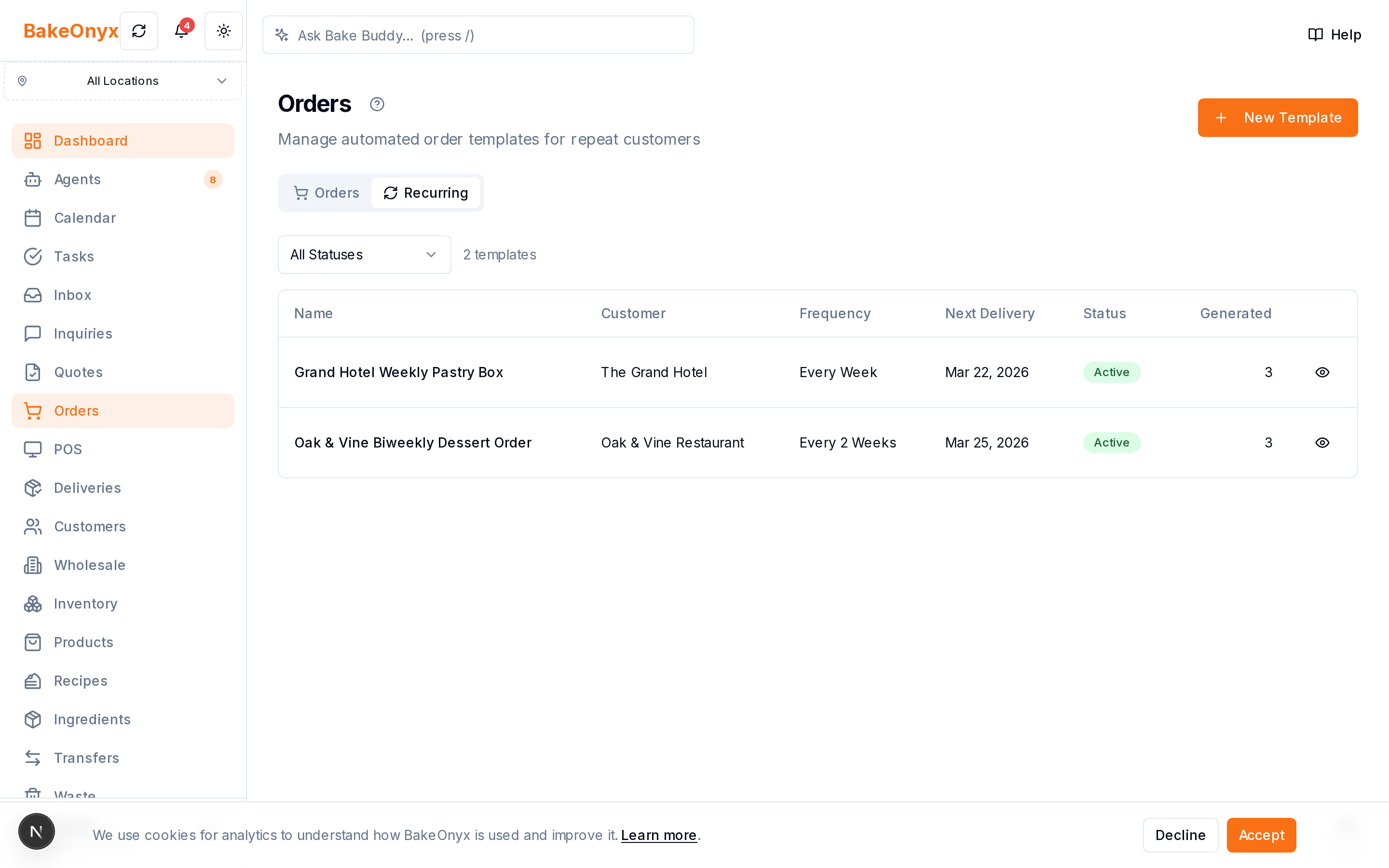This screenshot has width=1389, height=868.
Task: Click the Active status on Grand Hotel row
Action: coord(1111,373)
